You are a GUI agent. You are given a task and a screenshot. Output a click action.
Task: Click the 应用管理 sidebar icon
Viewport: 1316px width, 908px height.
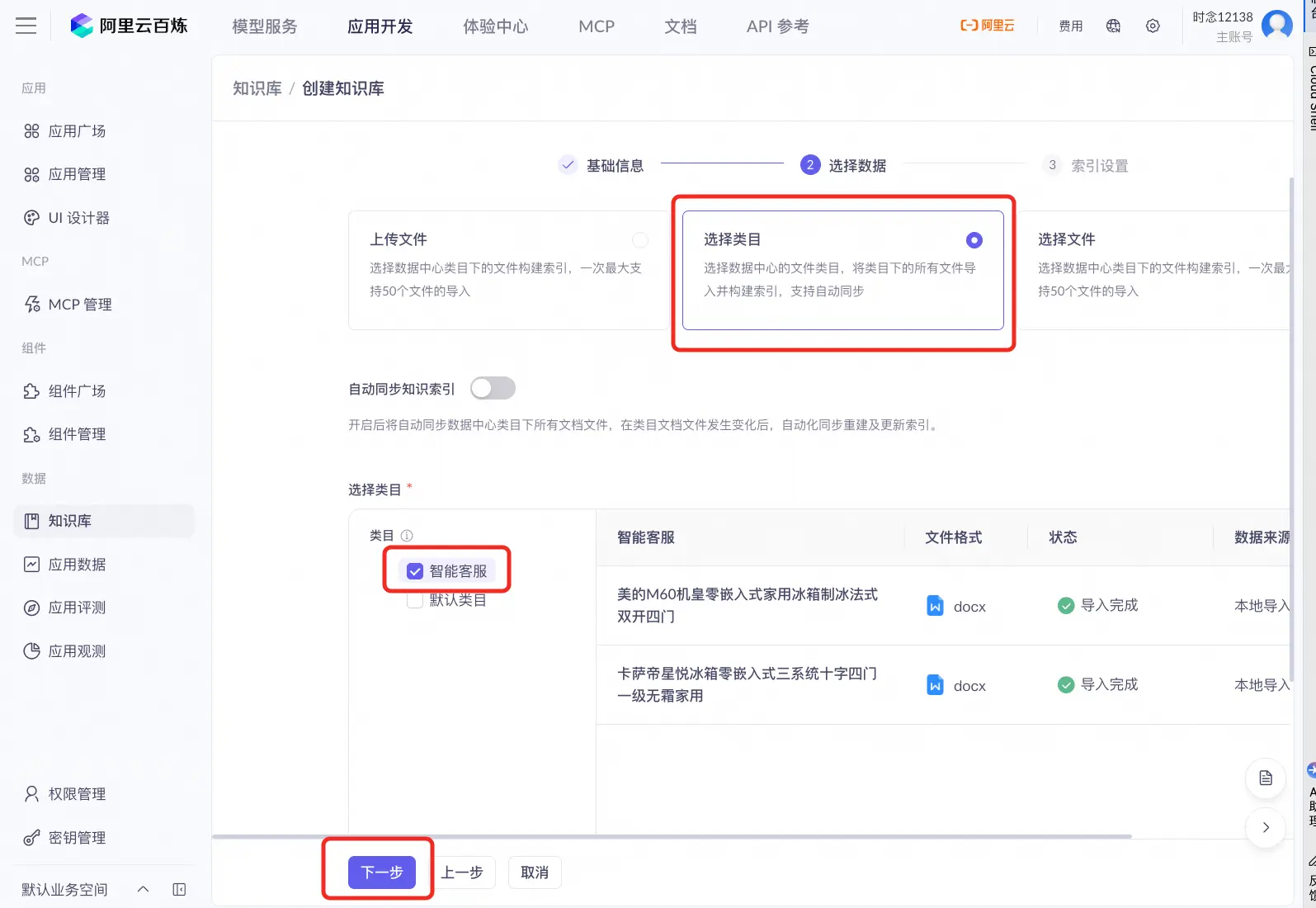(31, 174)
